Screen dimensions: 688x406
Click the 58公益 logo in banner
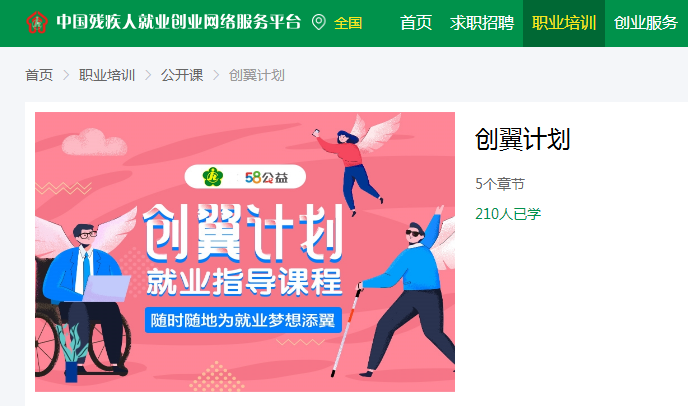[267, 177]
